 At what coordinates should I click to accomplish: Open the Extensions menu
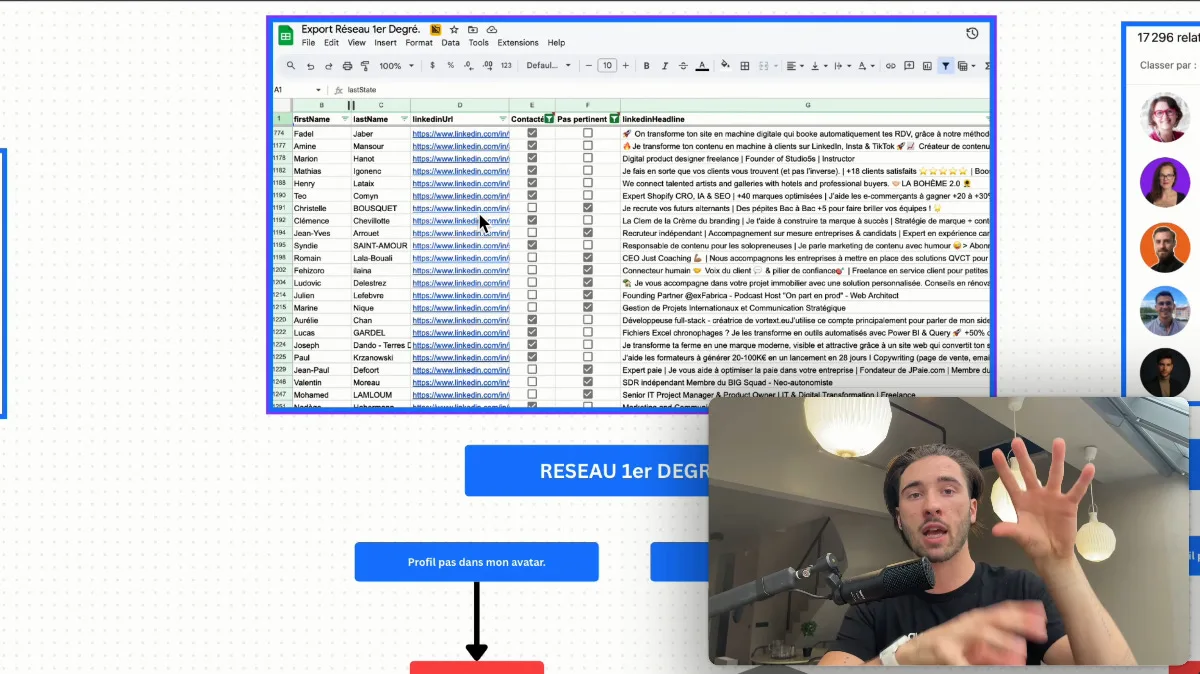(518, 43)
